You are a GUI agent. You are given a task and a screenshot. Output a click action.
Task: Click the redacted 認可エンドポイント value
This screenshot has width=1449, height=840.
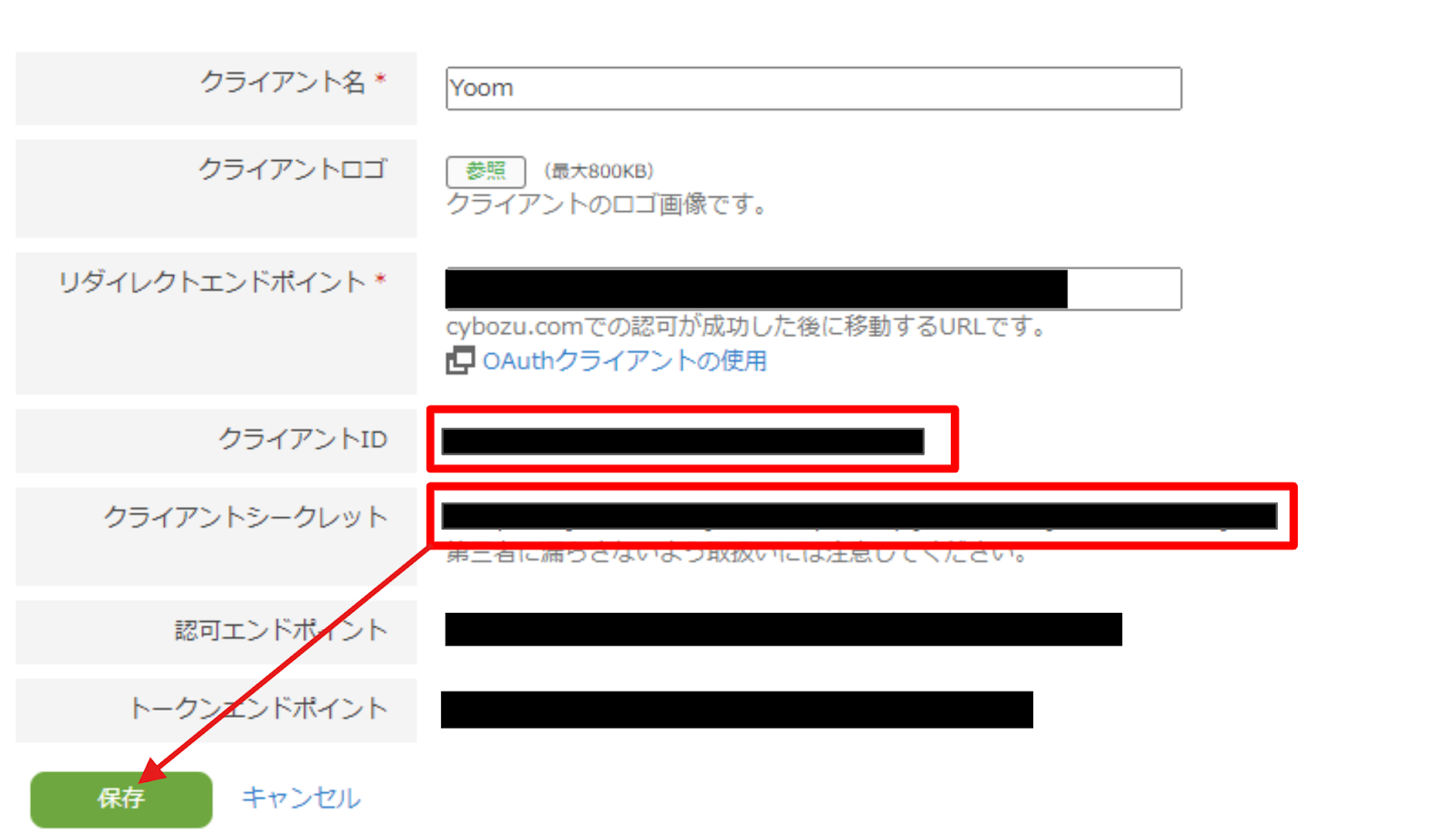[783, 629]
